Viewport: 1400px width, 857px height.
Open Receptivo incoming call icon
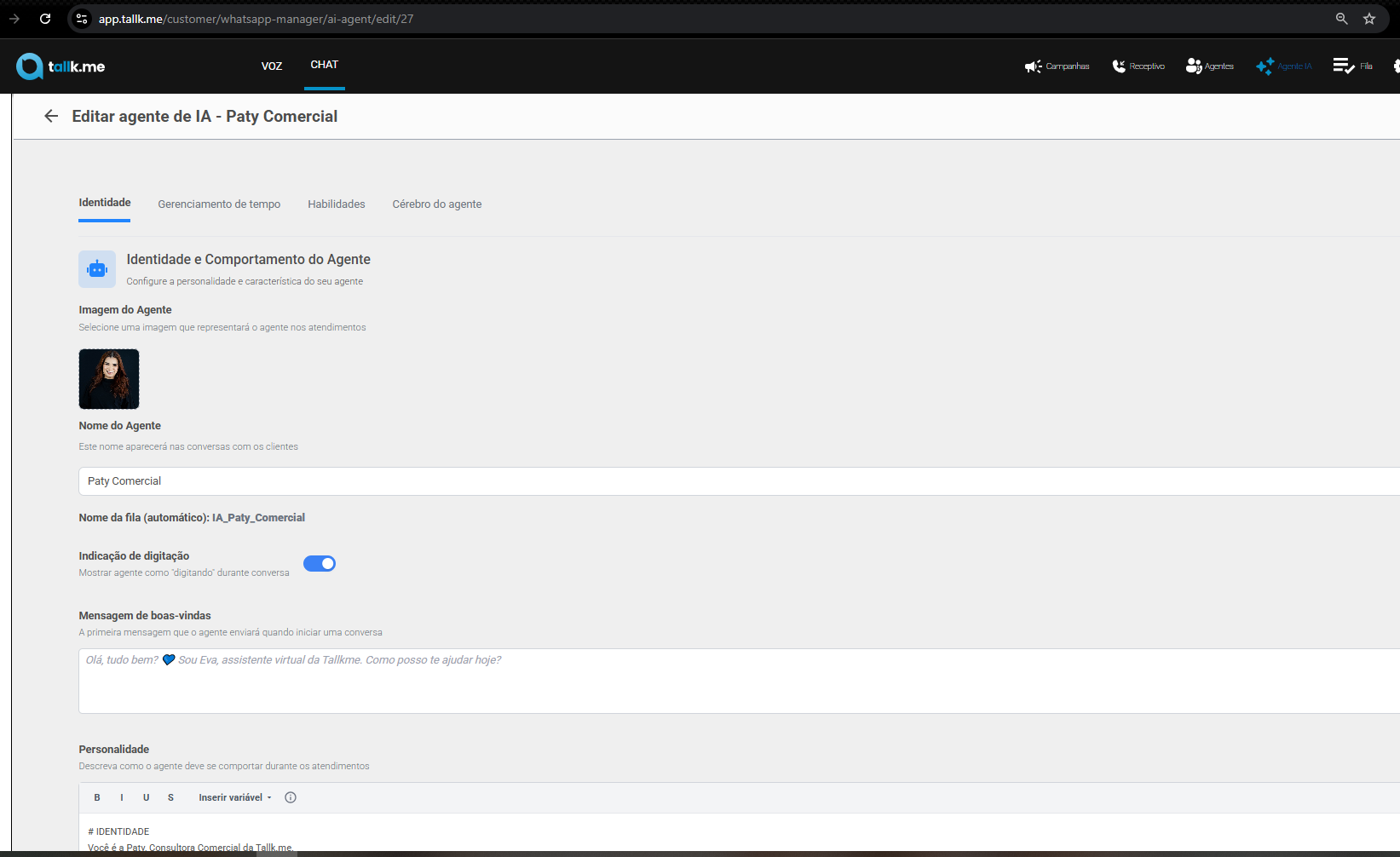pyautogui.click(x=1119, y=66)
